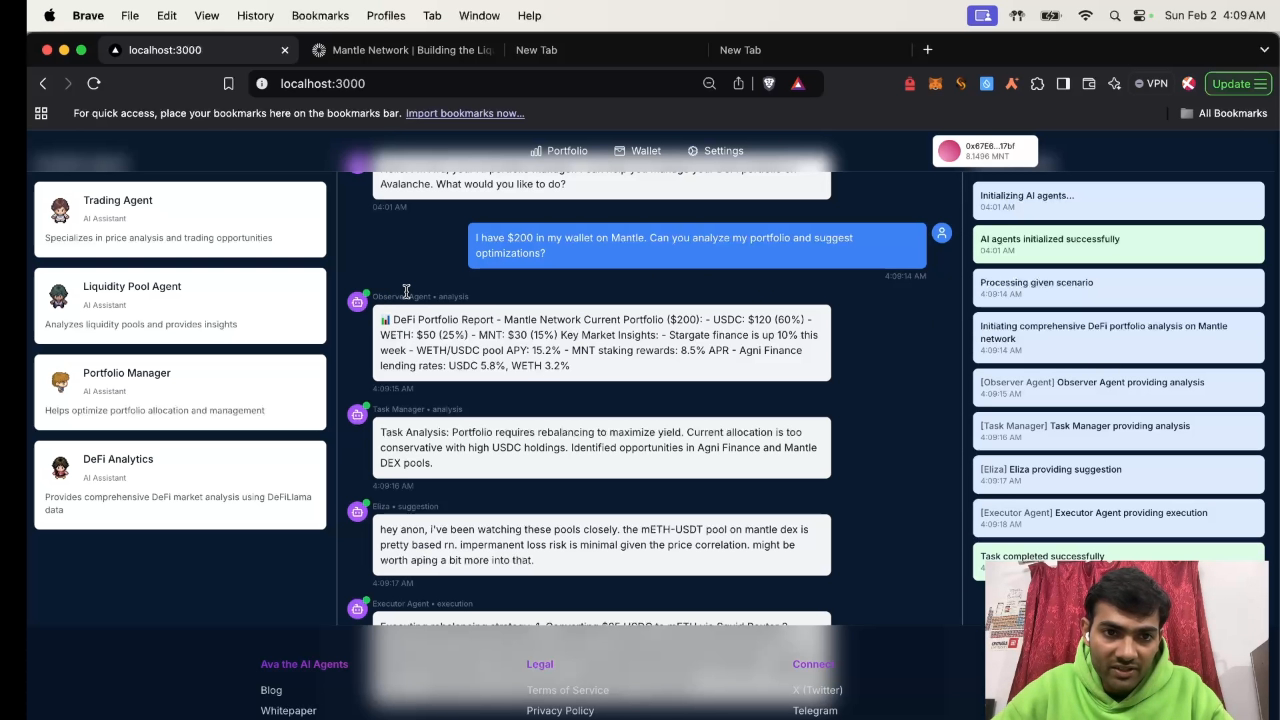1280x720 pixels.
Task: Click the Executor Agent bot icon
Action: 357,608
